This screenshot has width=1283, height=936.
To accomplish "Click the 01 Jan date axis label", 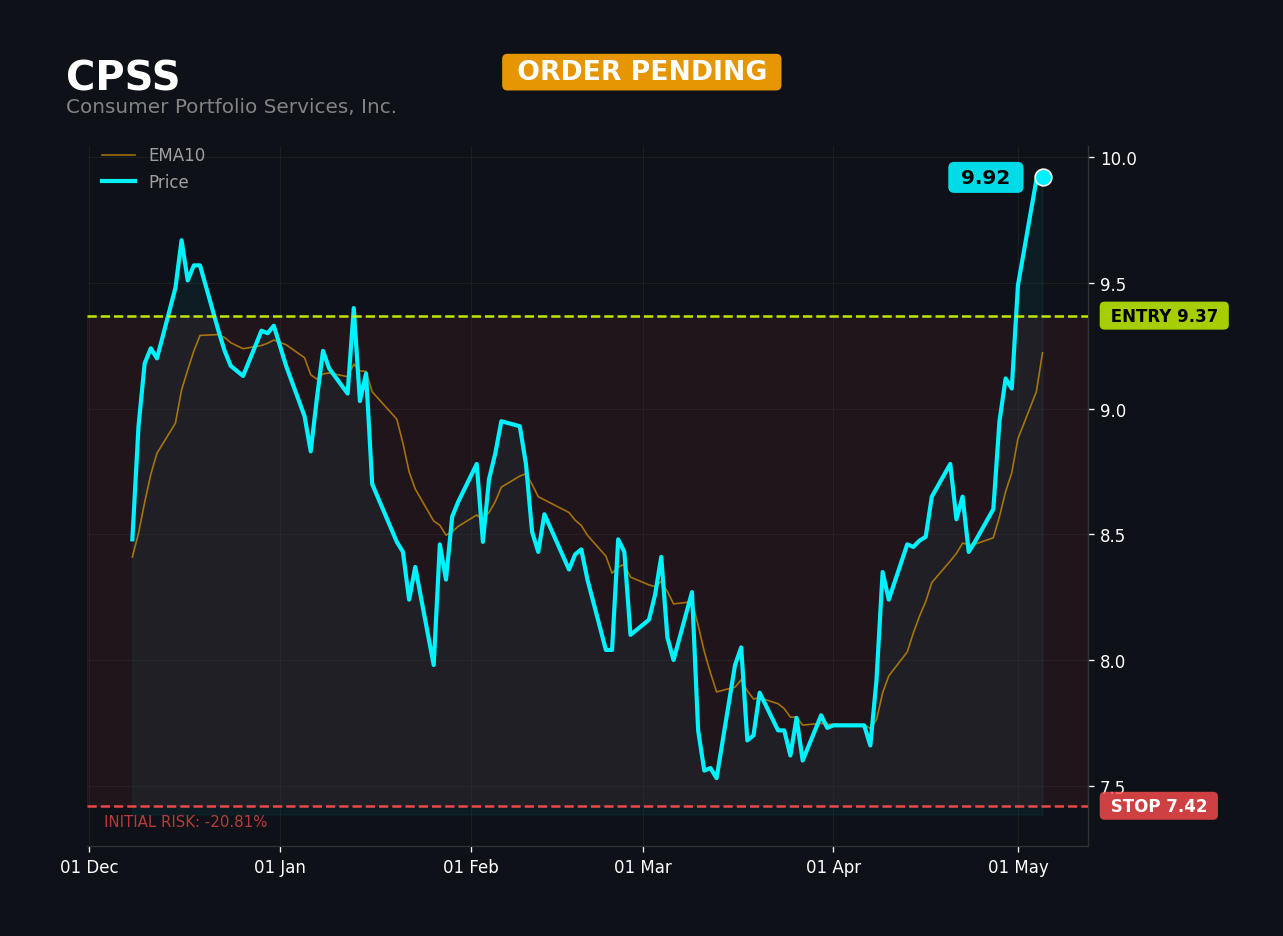I will 280,867.
